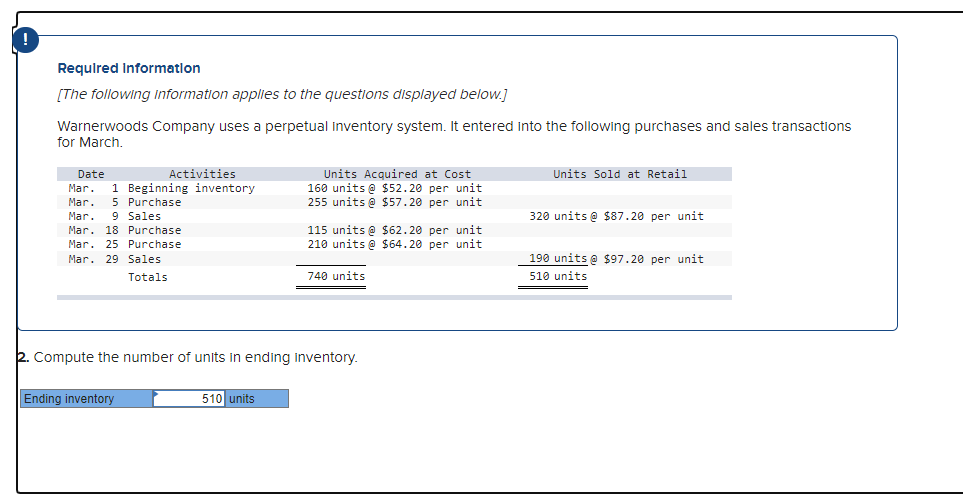
Task: Click '115 units @ $62.20 per unit'
Action: tap(395, 230)
